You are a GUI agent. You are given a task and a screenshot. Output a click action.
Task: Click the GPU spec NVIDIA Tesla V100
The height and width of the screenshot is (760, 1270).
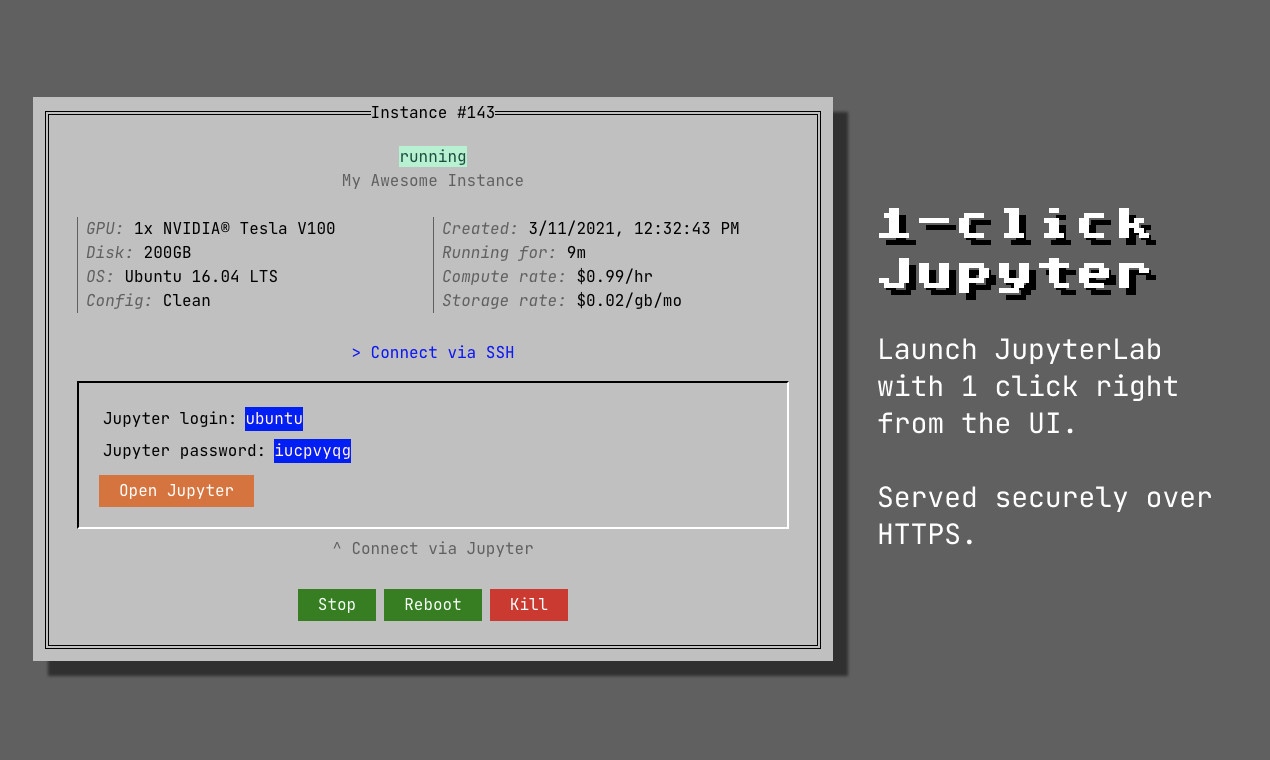tap(234, 228)
